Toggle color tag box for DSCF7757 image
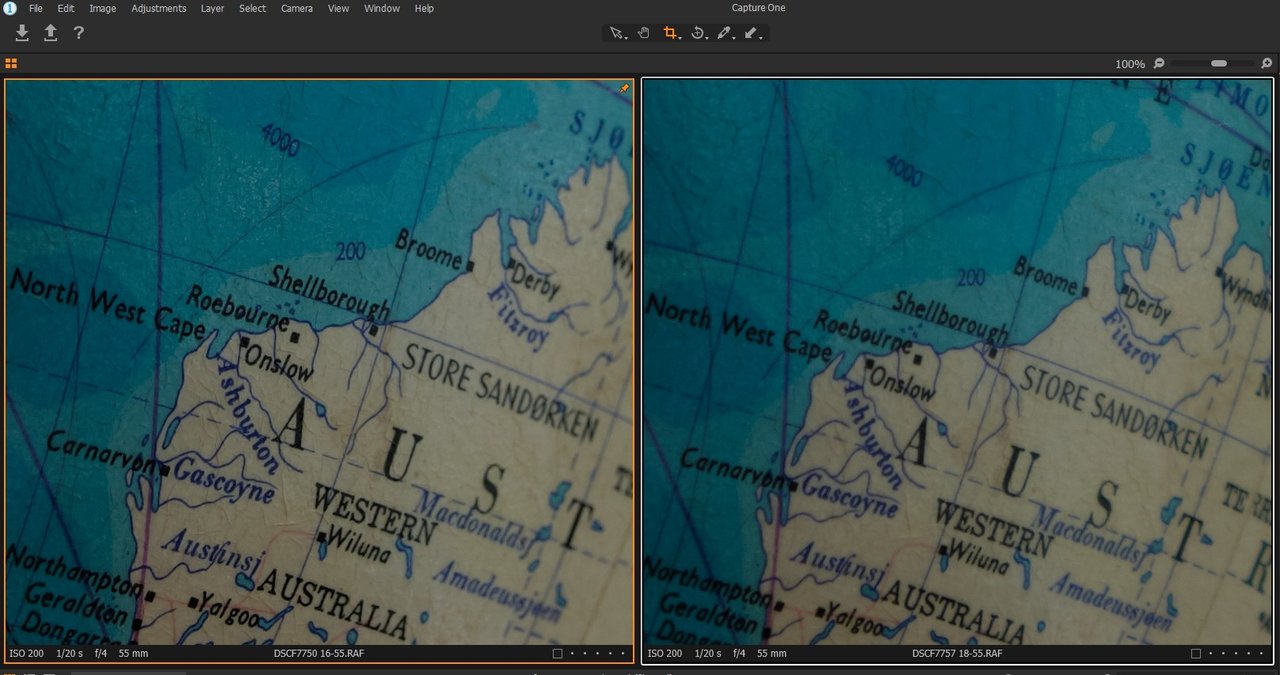 [x=1197, y=653]
